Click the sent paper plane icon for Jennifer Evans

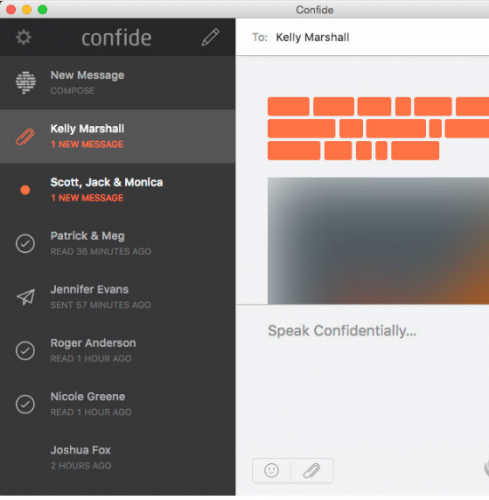(x=26, y=297)
